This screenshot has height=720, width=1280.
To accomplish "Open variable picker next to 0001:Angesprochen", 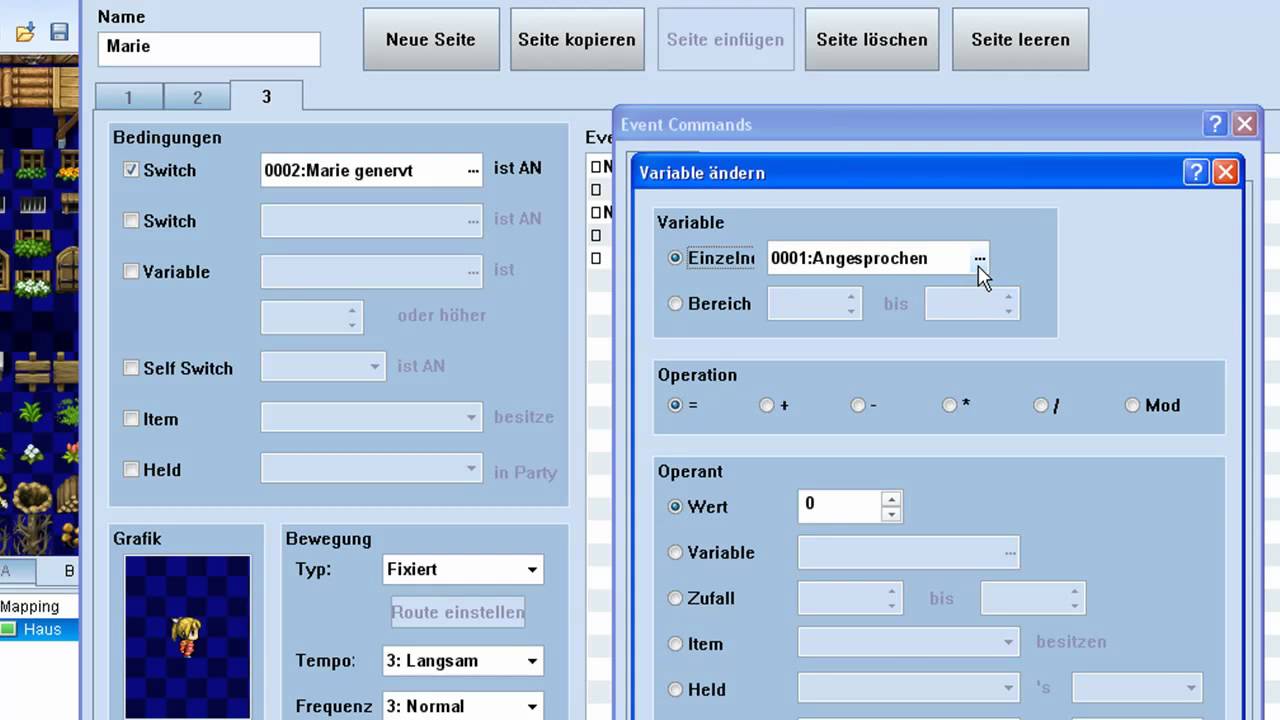I will pos(979,258).
